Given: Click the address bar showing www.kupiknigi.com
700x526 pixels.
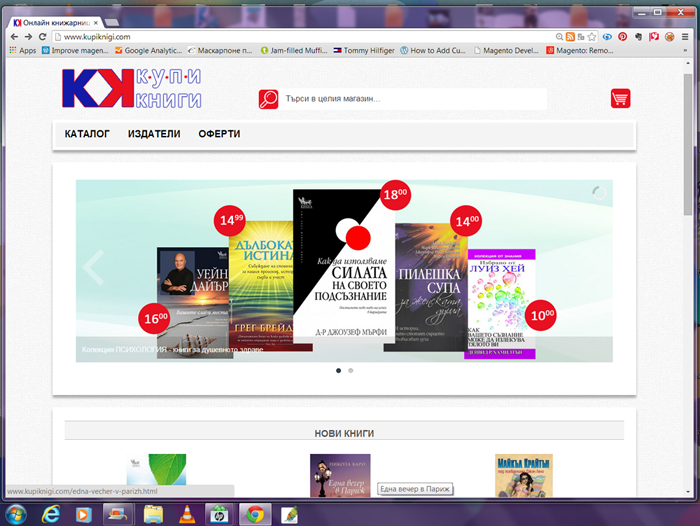Looking at the screenshot, I should click(x=304, y=37).
